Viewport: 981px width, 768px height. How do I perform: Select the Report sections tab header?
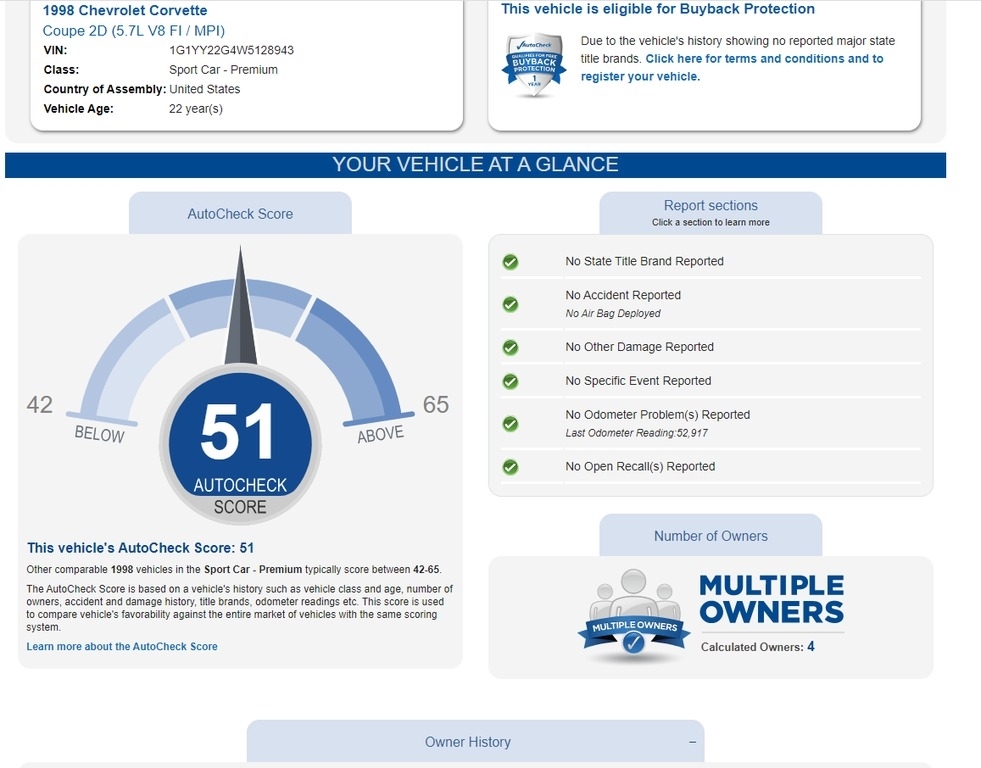tap(710, 213)
